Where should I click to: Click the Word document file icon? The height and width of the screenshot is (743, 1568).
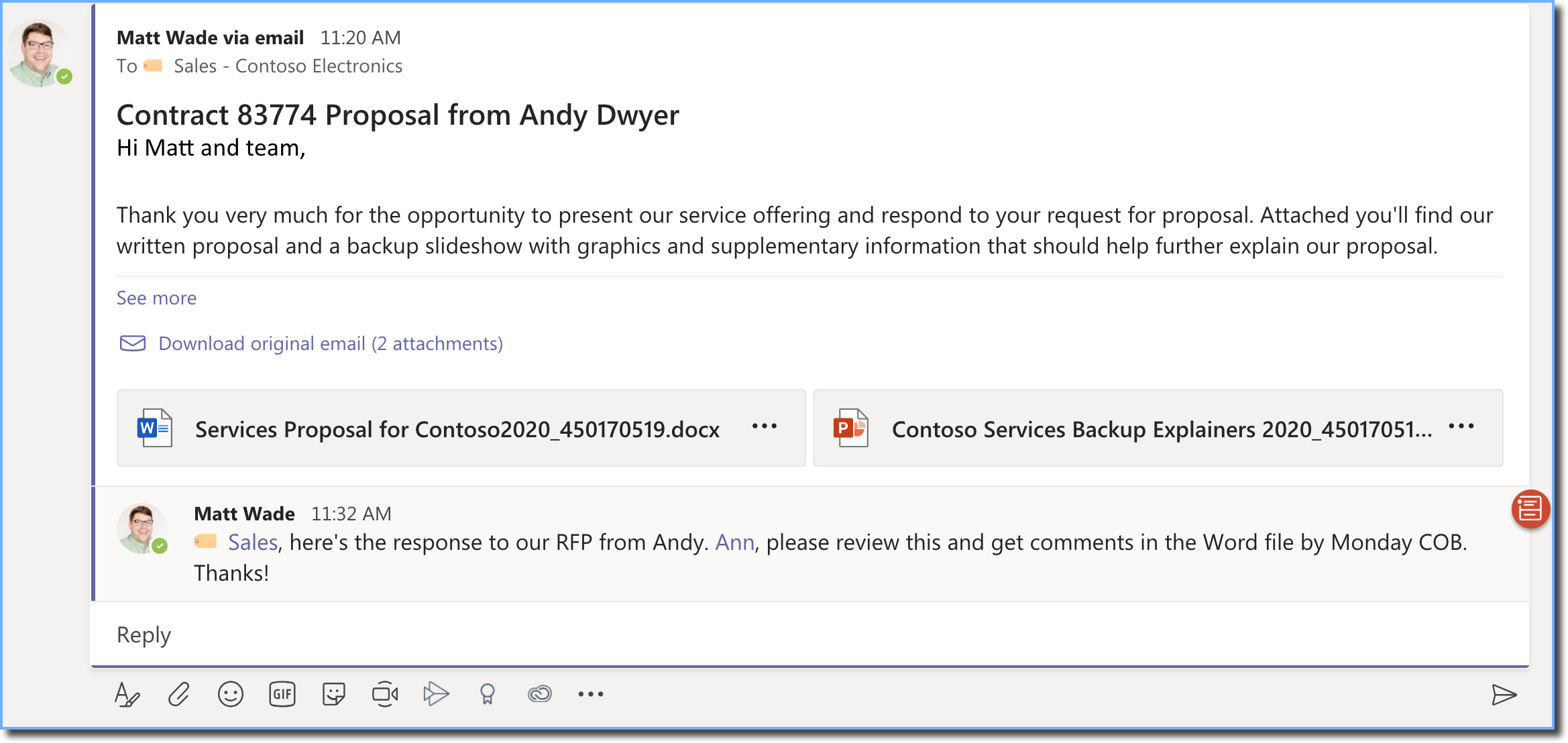(155, 428)
